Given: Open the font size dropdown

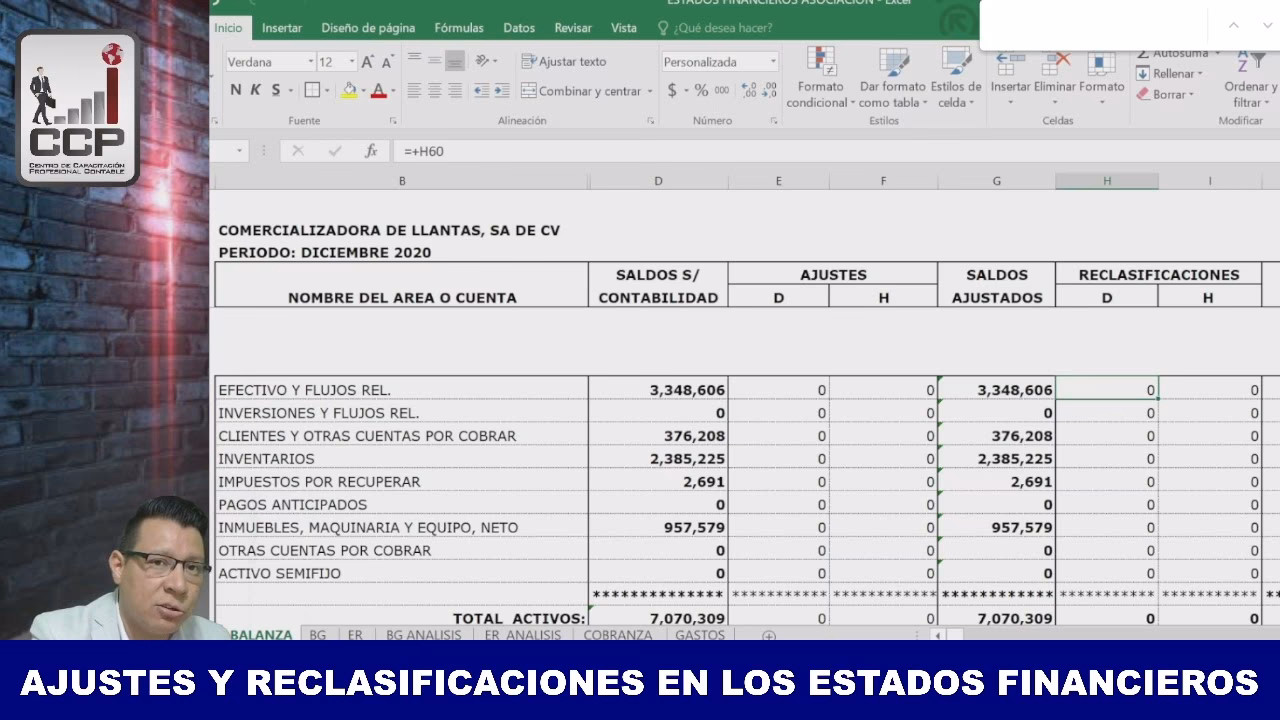Looking at the screenshot, I should coord(351,61).
